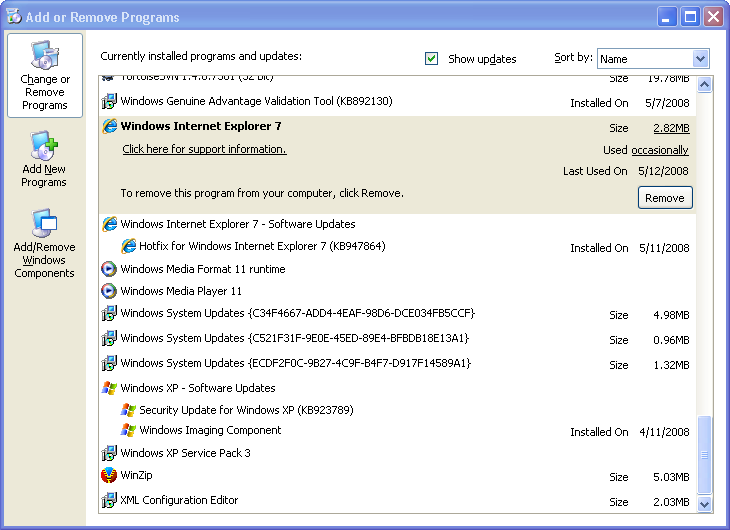
Task: Click the vertical scrollbar thumb
Action: [704, 455]
